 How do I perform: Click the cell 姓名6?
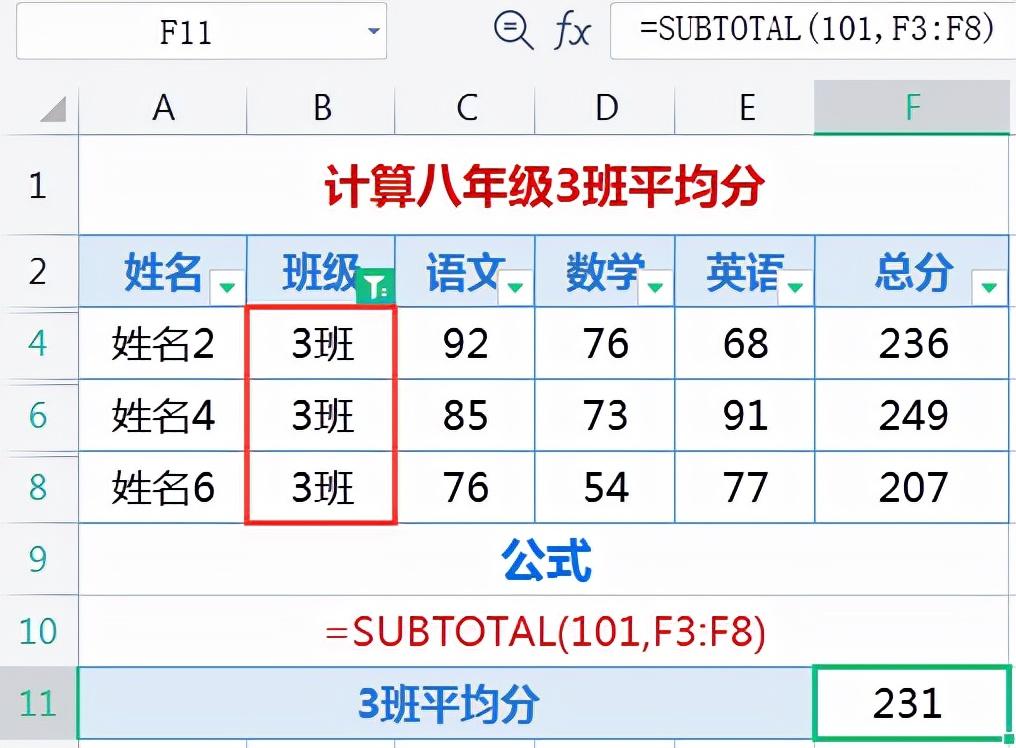[x=163, y=487]
